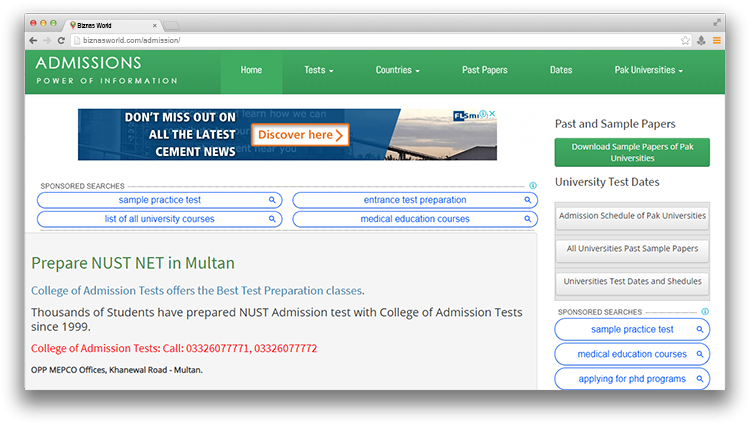Open Past Papers in the navigation bar

pos(484,70)
